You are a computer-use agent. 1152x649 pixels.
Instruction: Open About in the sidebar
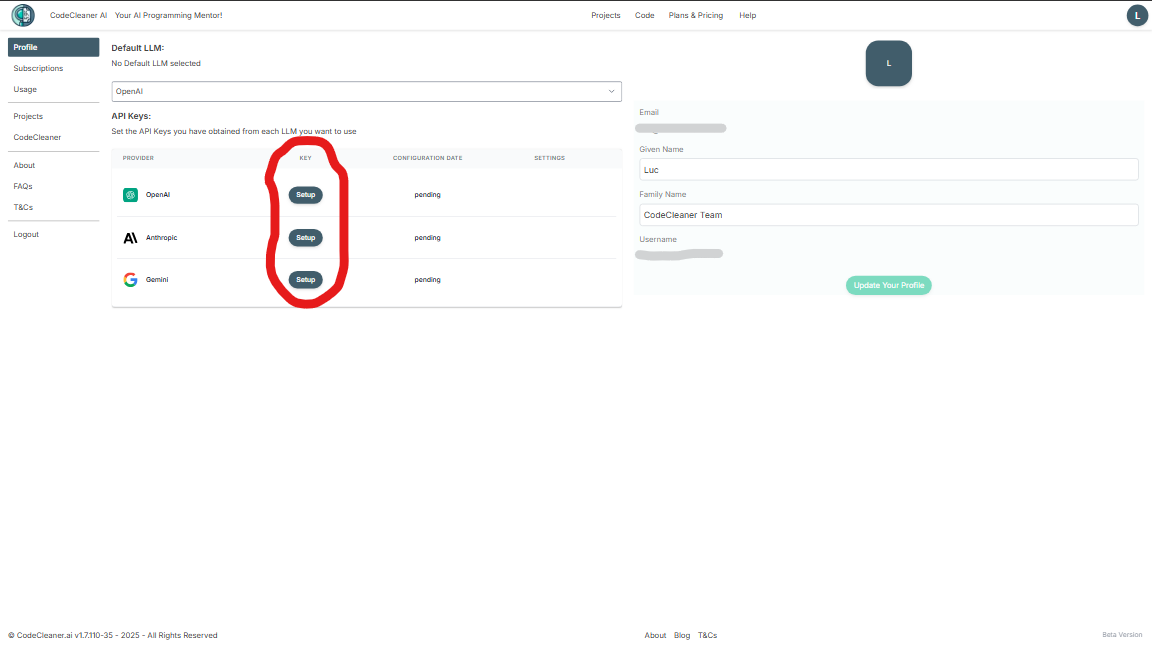tap(24, 165)
